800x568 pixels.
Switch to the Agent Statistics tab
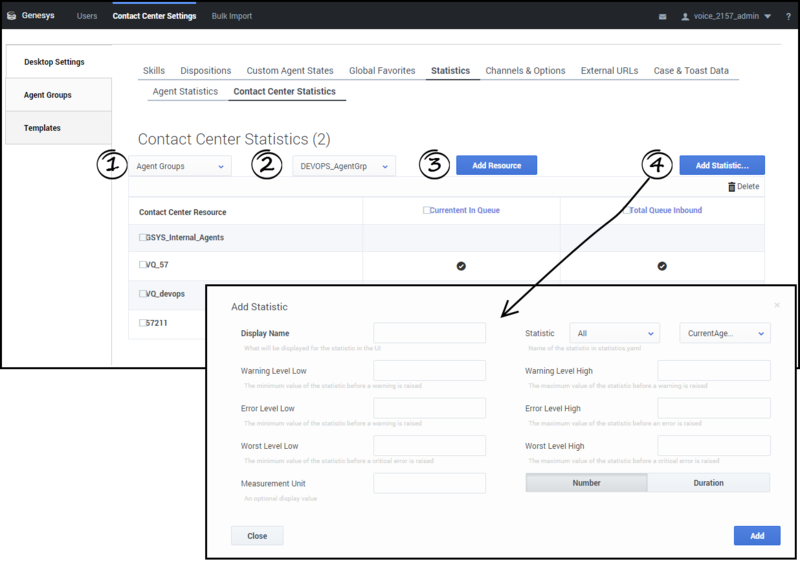(185, 92)
